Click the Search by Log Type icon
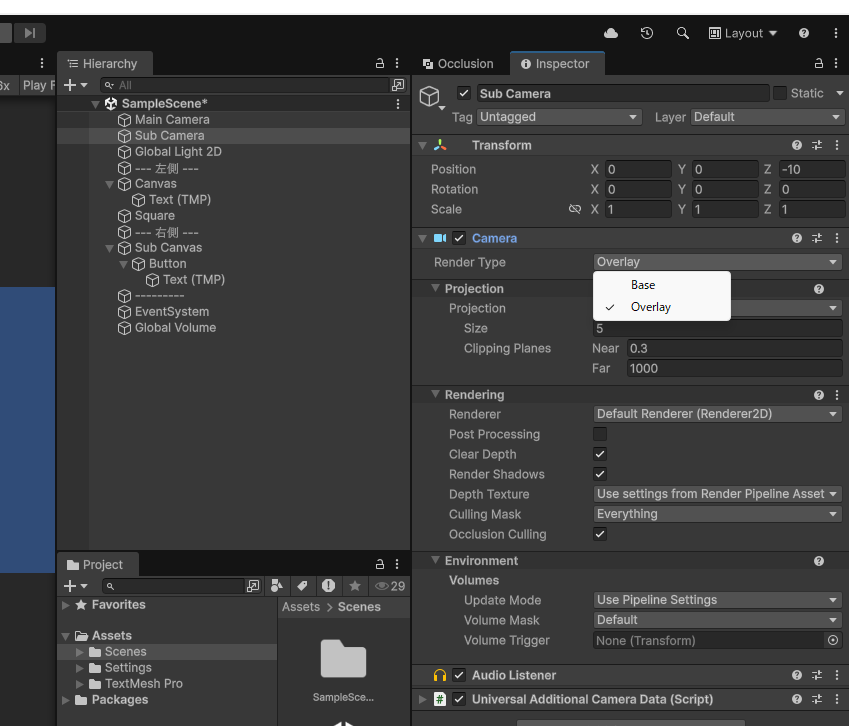The image size is (849, 726). click(x=328, y=586)
